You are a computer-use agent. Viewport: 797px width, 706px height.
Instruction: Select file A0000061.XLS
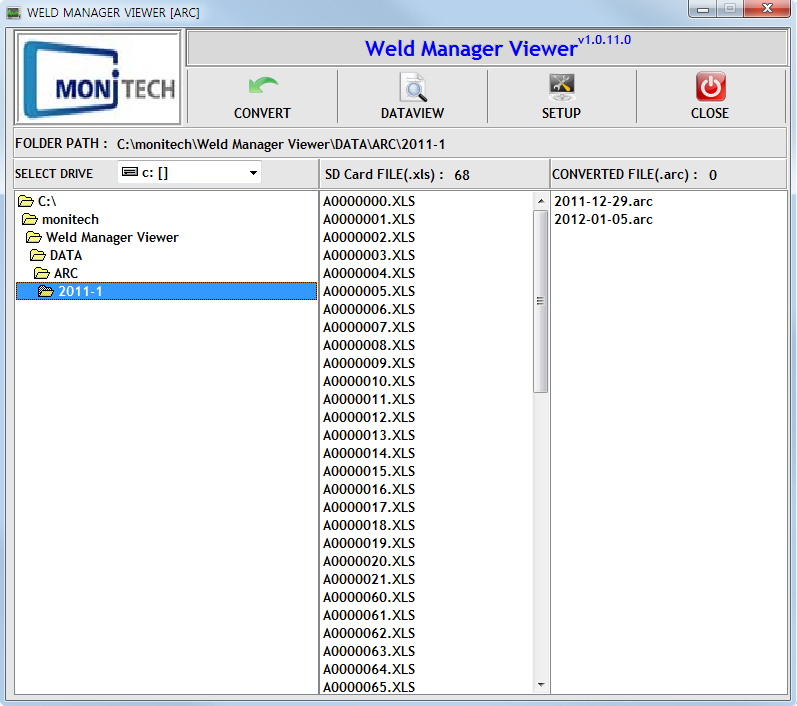369,616
